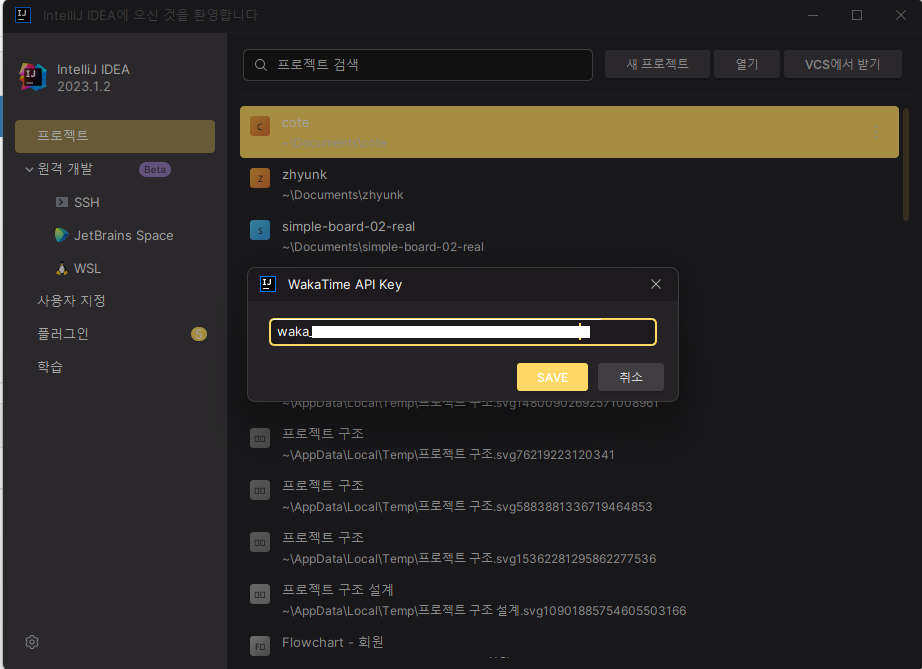The height and width of the screenshot is (669, 922).
Task: Open the zhyunk project
Action: [569, 184]
